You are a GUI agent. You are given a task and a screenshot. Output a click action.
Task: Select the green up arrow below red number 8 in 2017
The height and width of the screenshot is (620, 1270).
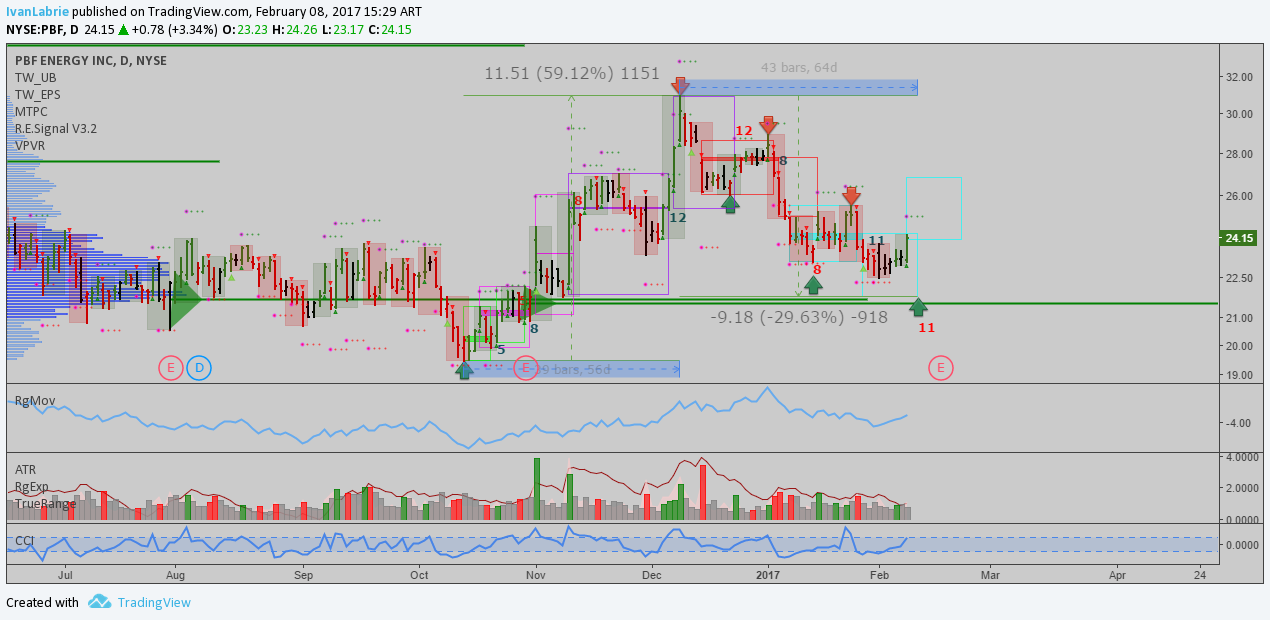coord(813,285)
